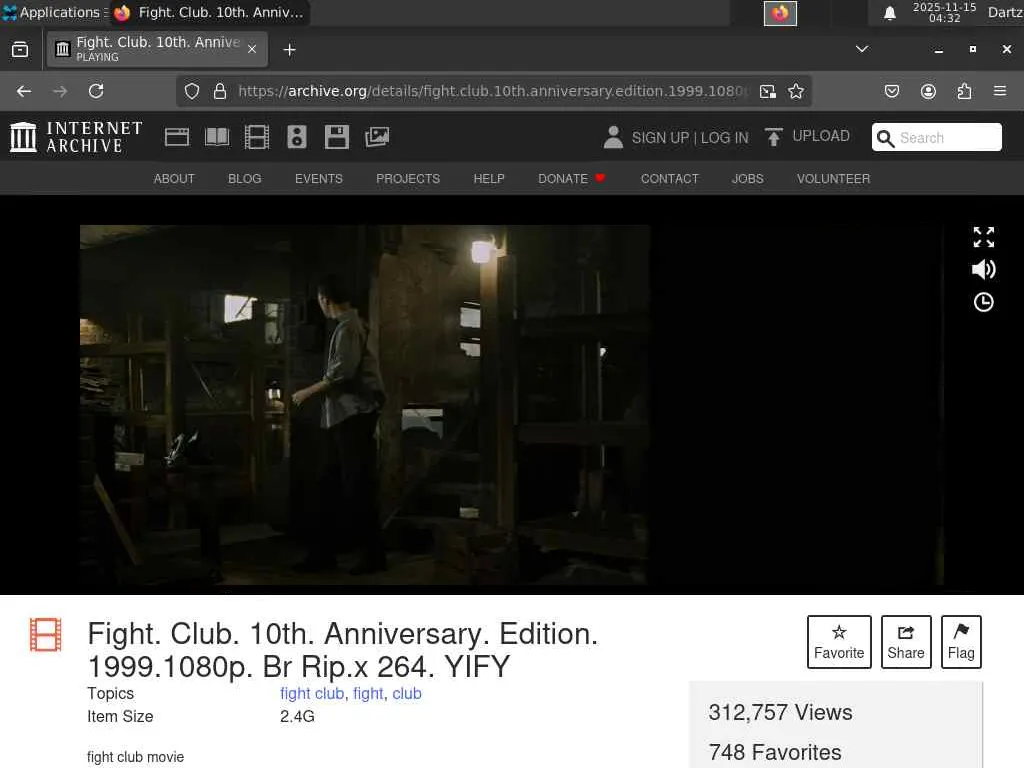
Task: Open the BLOG menu item
Action: (245, 179)
